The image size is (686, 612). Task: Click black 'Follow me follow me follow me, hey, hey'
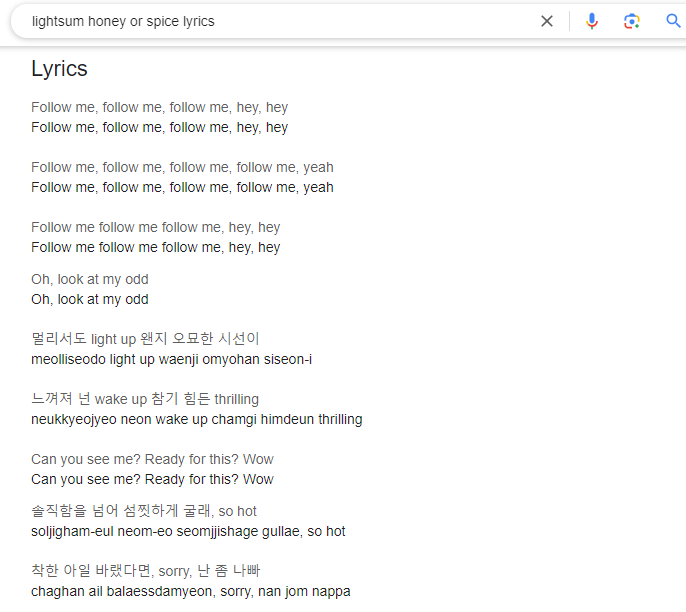click(x=156, y=247)
